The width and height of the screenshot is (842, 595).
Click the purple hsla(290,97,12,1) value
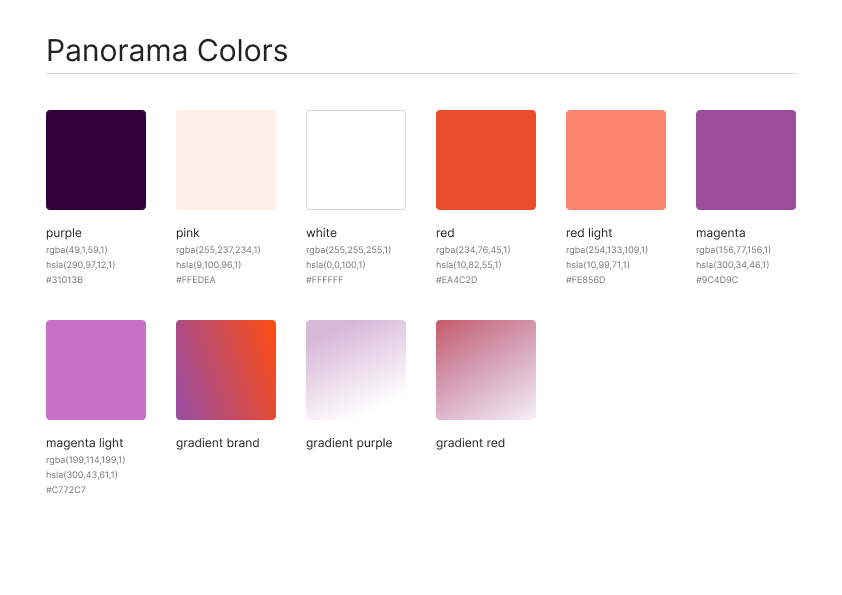pos(81,265)
